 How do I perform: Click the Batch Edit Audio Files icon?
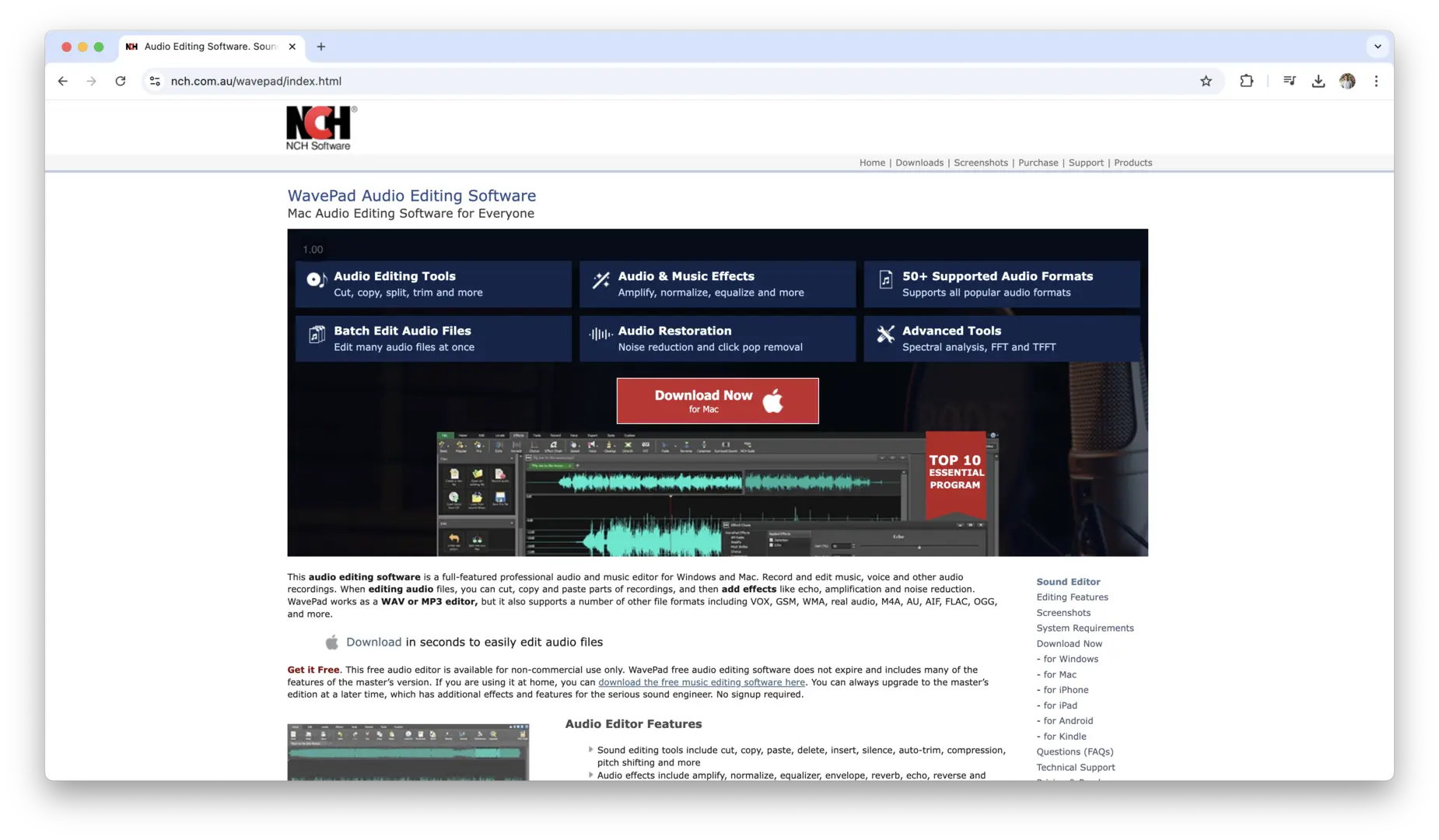click(x=317, y=334)
